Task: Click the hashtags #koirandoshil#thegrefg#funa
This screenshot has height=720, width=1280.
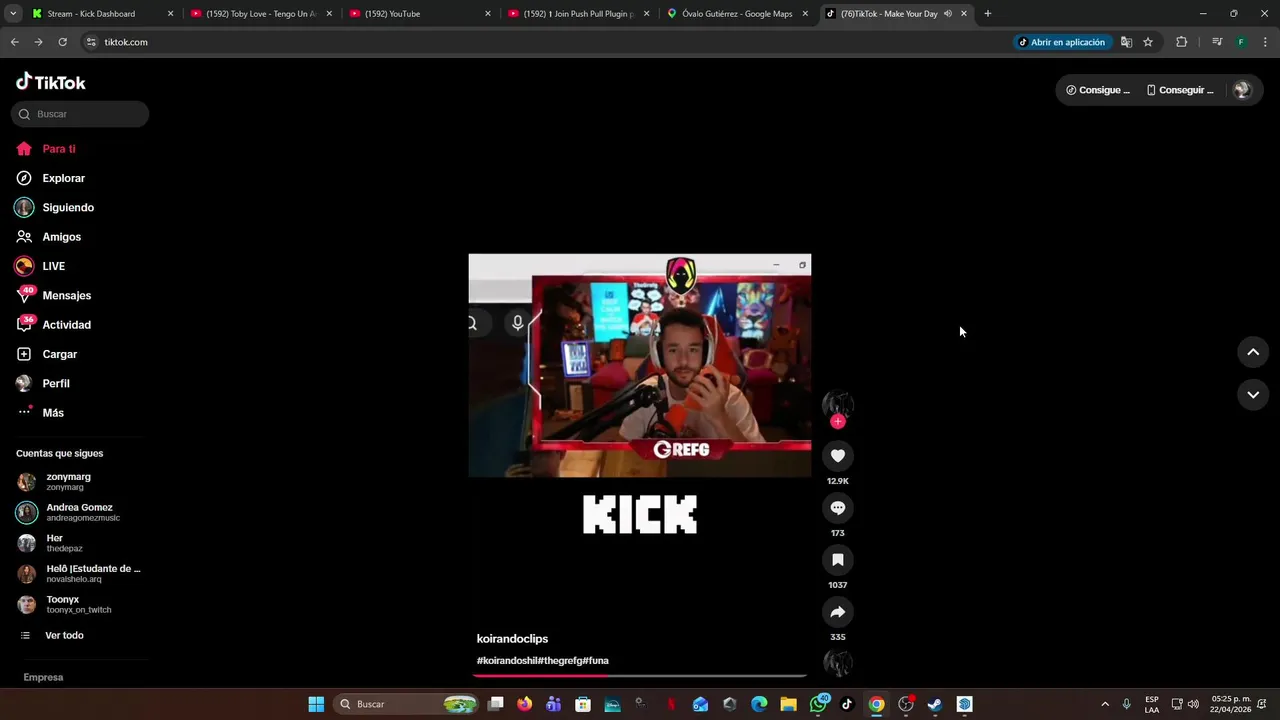Action: [542, 661]
